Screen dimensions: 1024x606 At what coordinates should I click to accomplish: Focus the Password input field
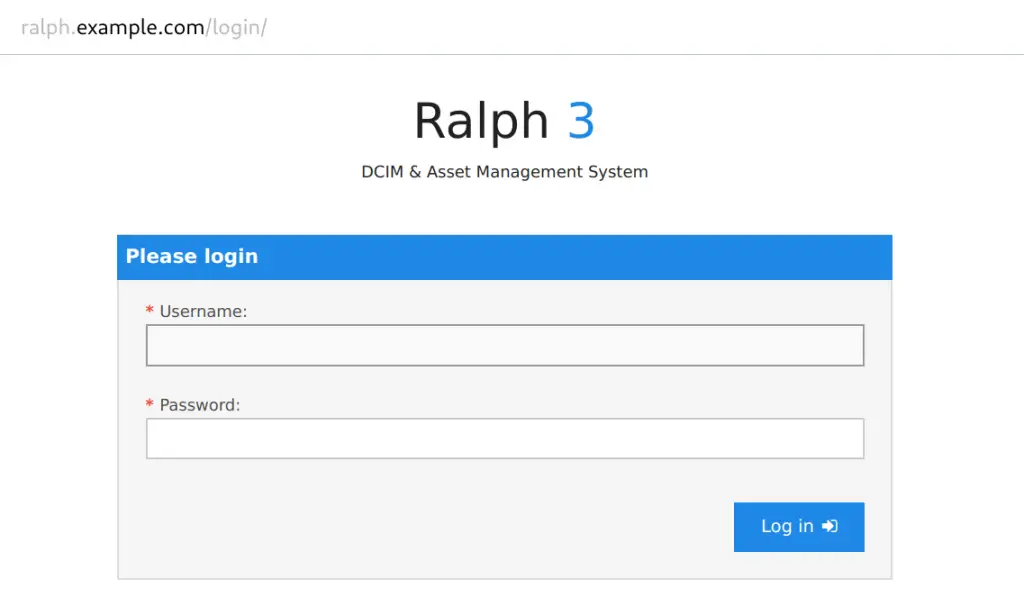pyautogui.click(x=505, y=438)
